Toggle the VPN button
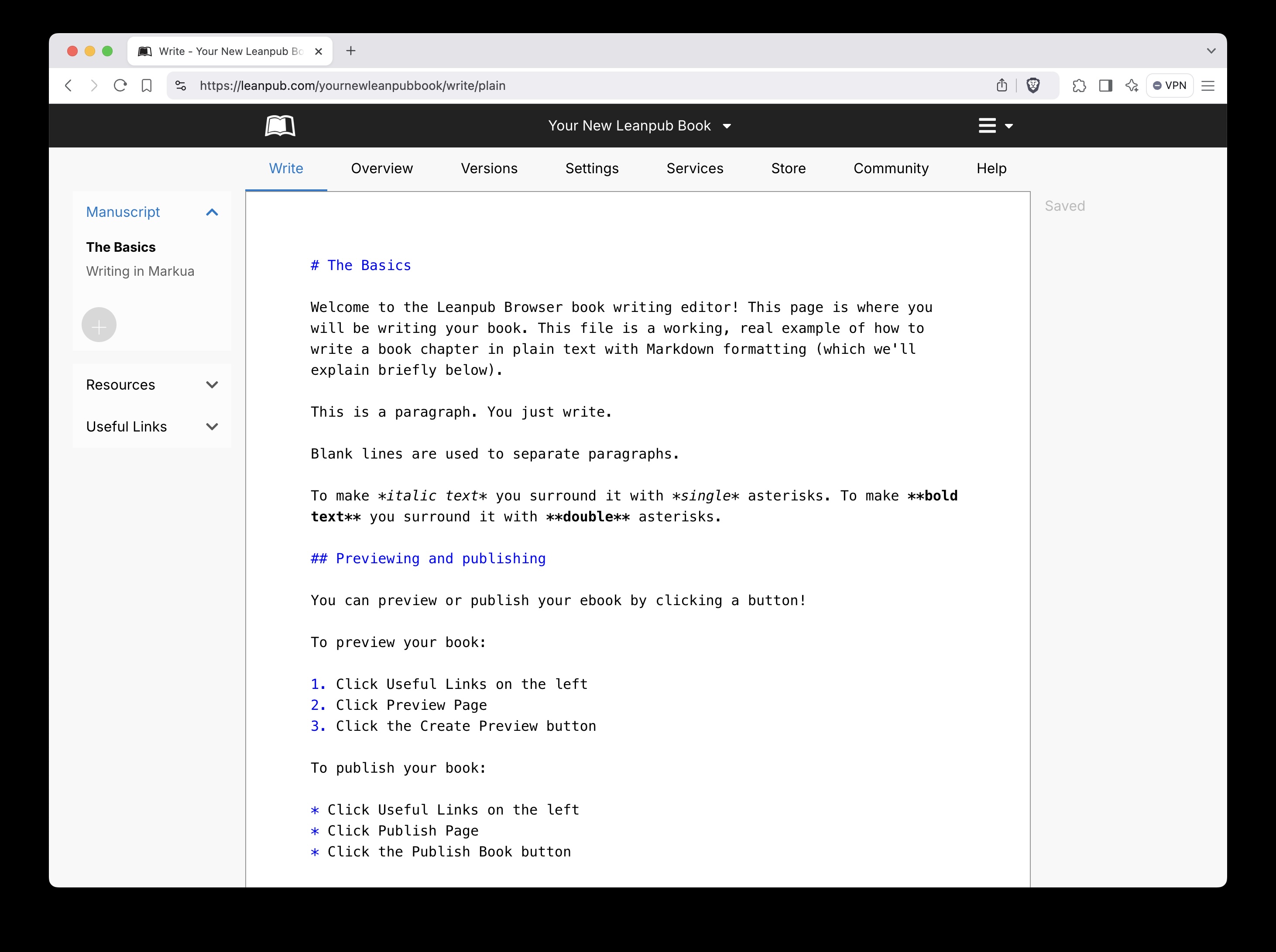The height and width of the screenshot is (952, 1276). (x=1170, y=86)
